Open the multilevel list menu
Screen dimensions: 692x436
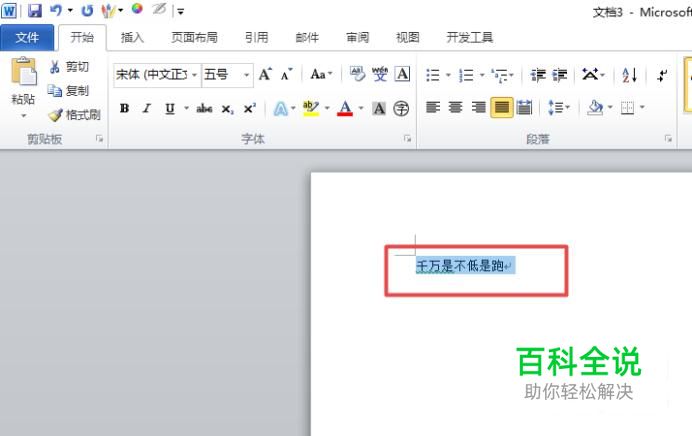(x=502, y=75)
